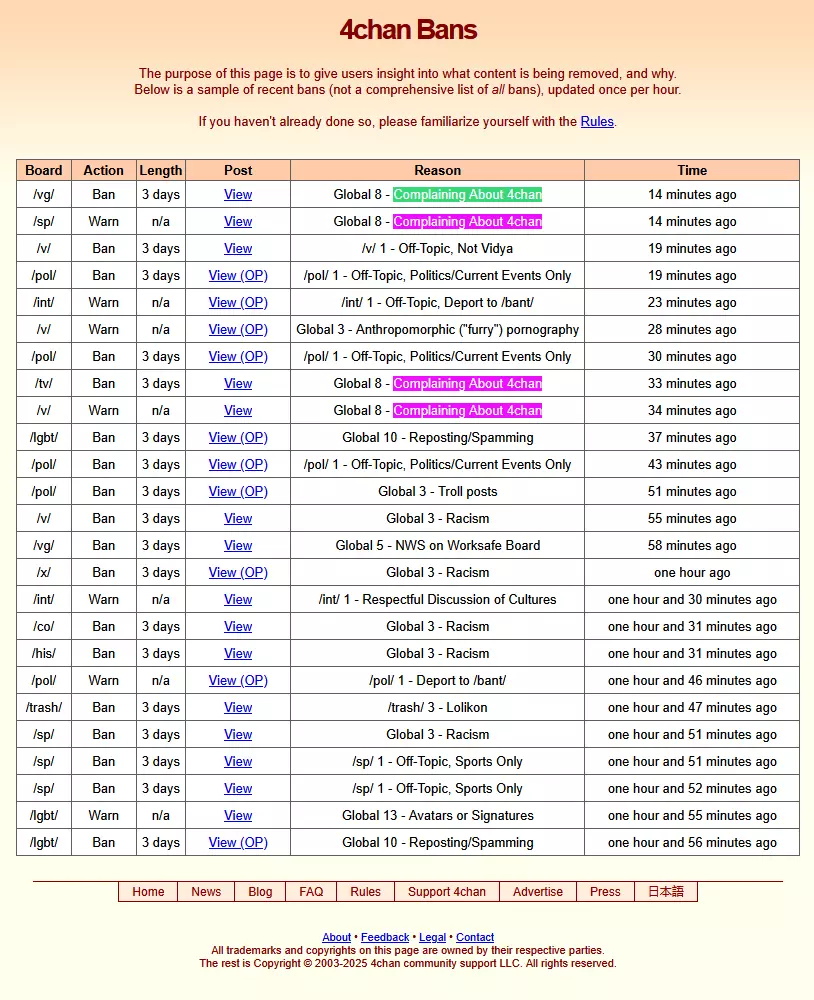814x1000 pixels.
Task: Click the green highlighted Complaining About 4chan text
Action: (467, 195)
